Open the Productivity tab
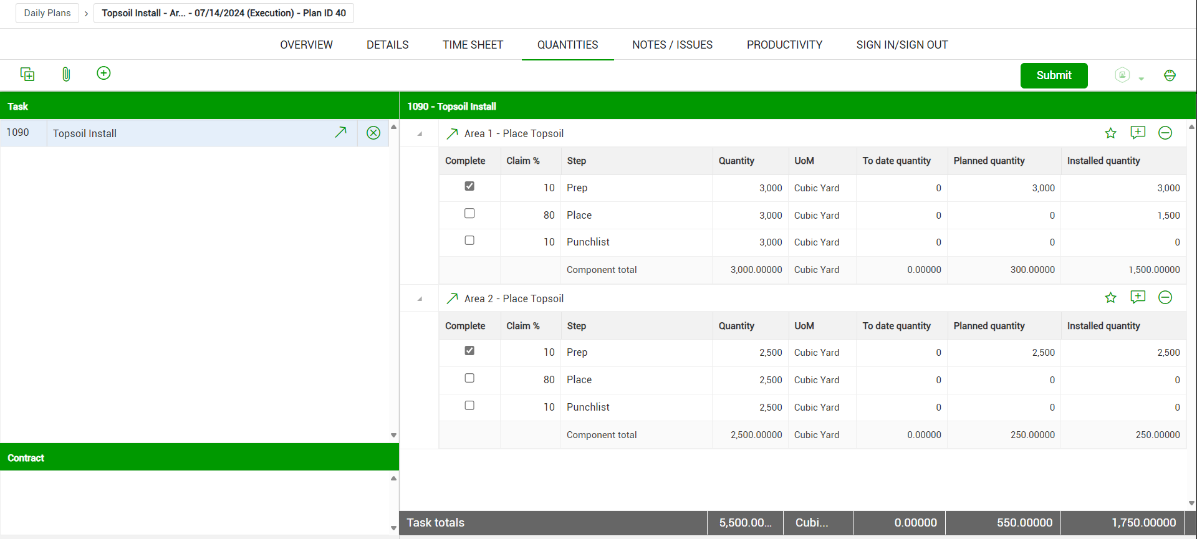Viewport: 1197px width, 539px height. click(784, 45)
